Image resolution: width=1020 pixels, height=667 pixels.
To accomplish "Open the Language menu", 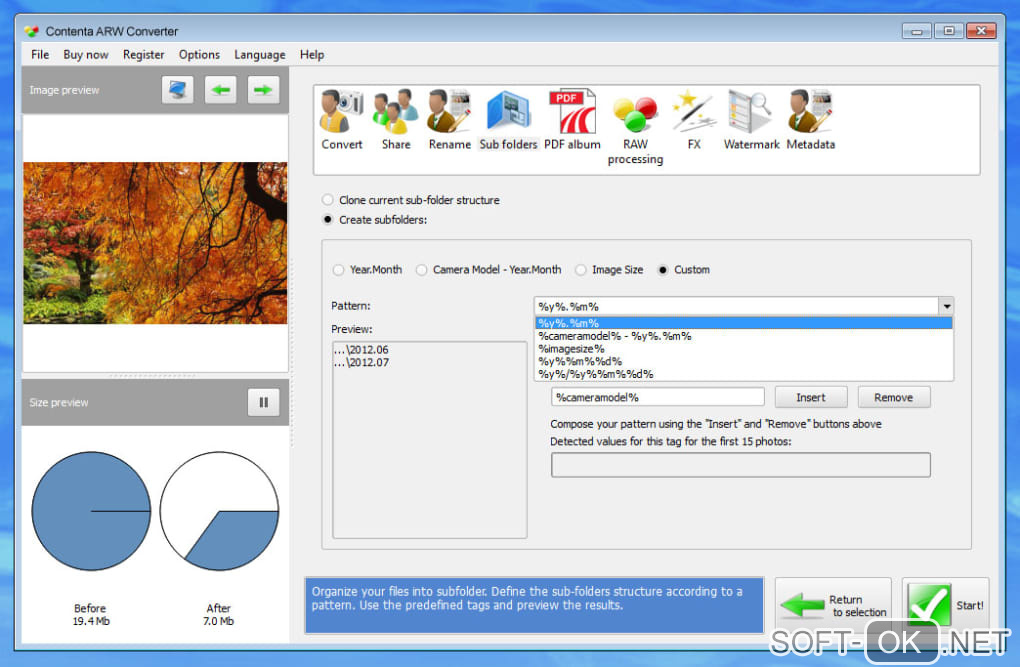I will (260, 55).
